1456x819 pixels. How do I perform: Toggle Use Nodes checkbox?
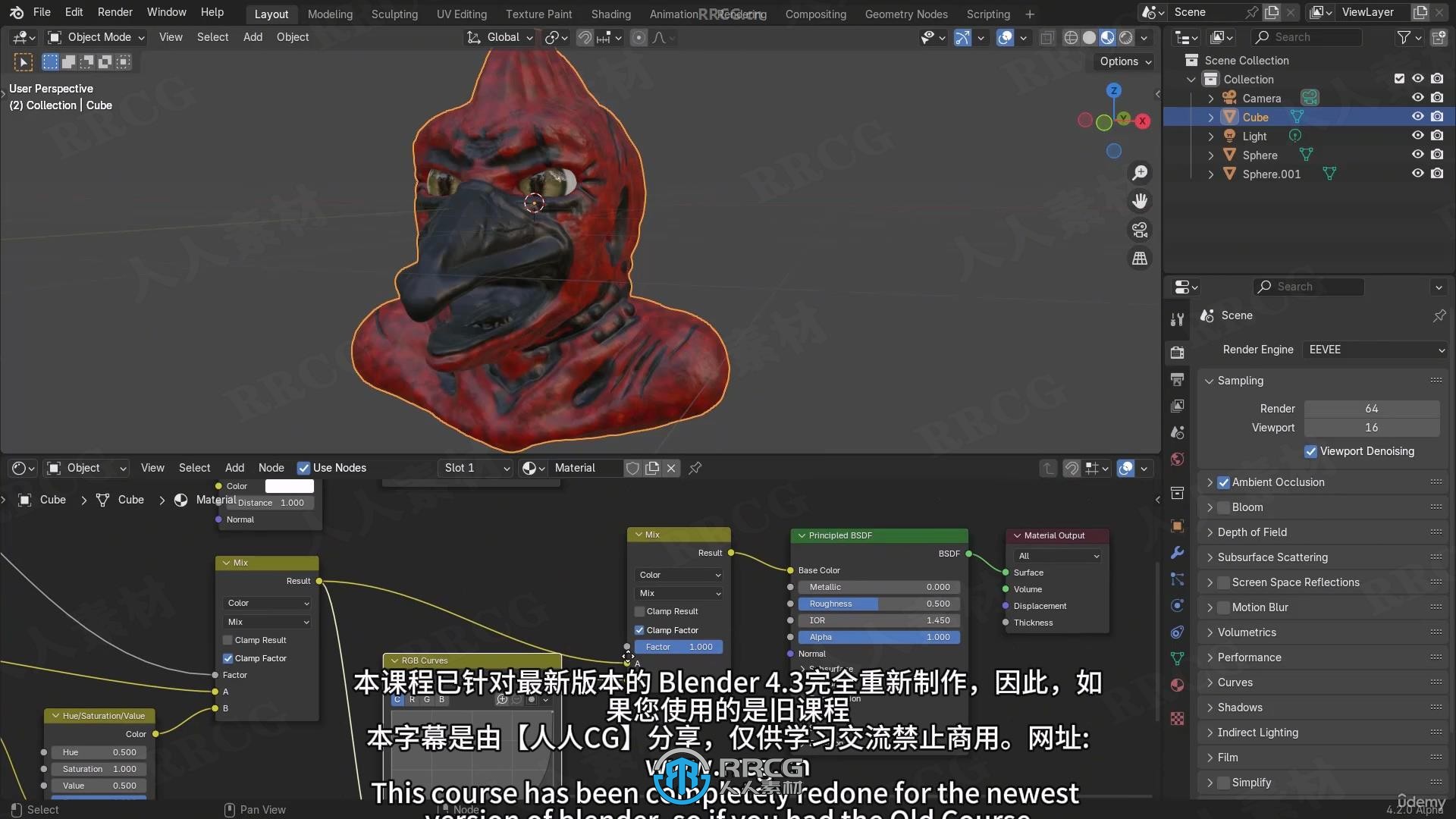pos(303,468)
